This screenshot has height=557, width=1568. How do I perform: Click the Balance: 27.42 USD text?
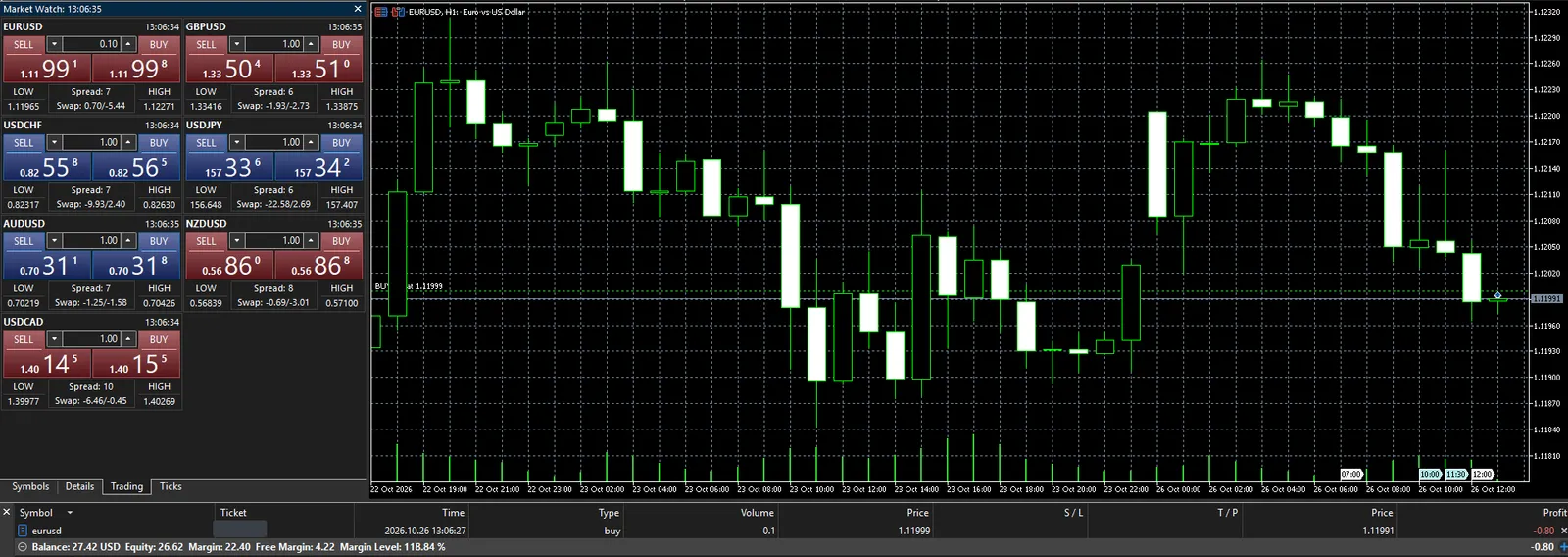coord(75,547)
